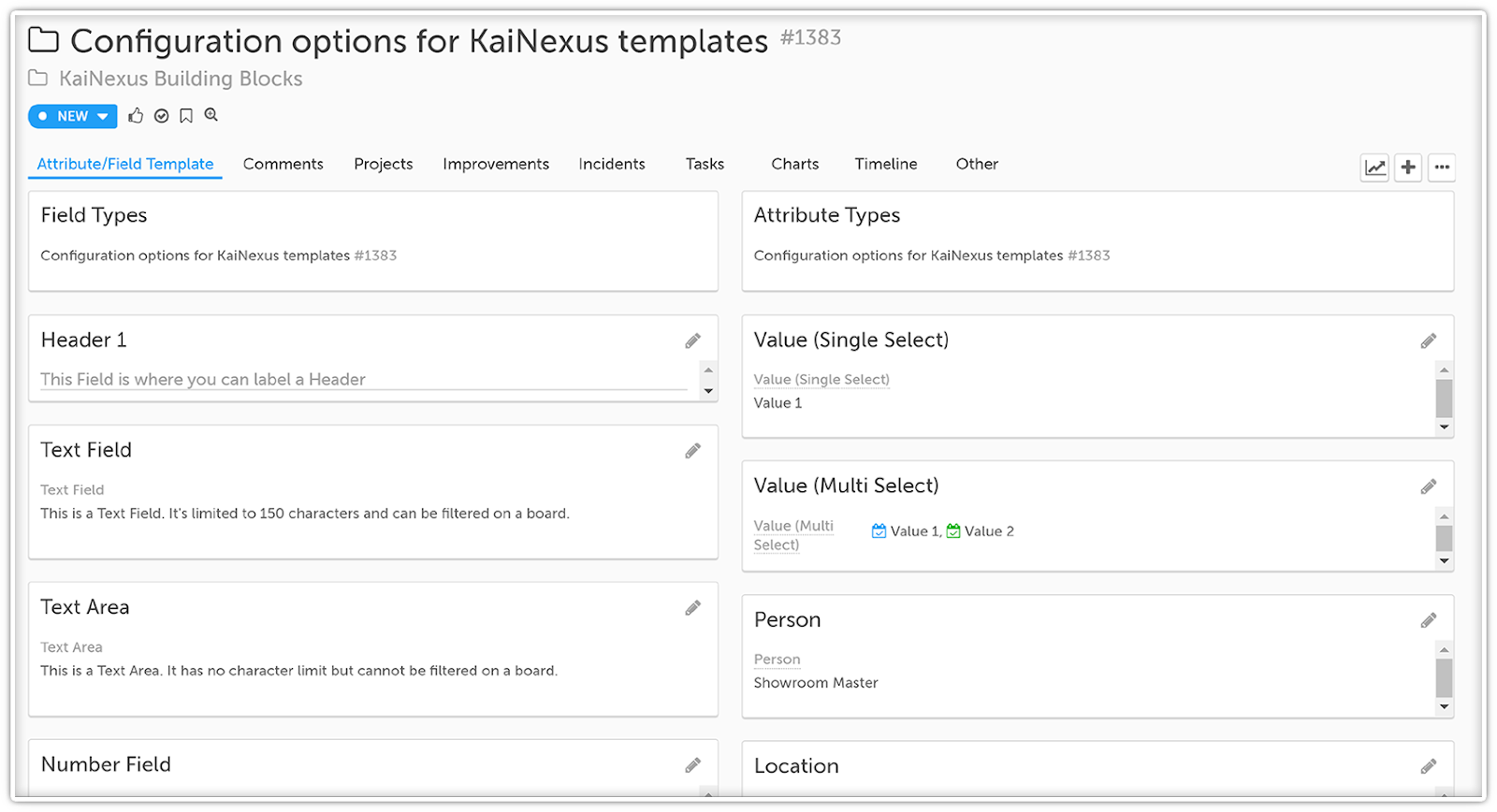
Task: Open the Tasks tab
Action: (x=705, y=164)
